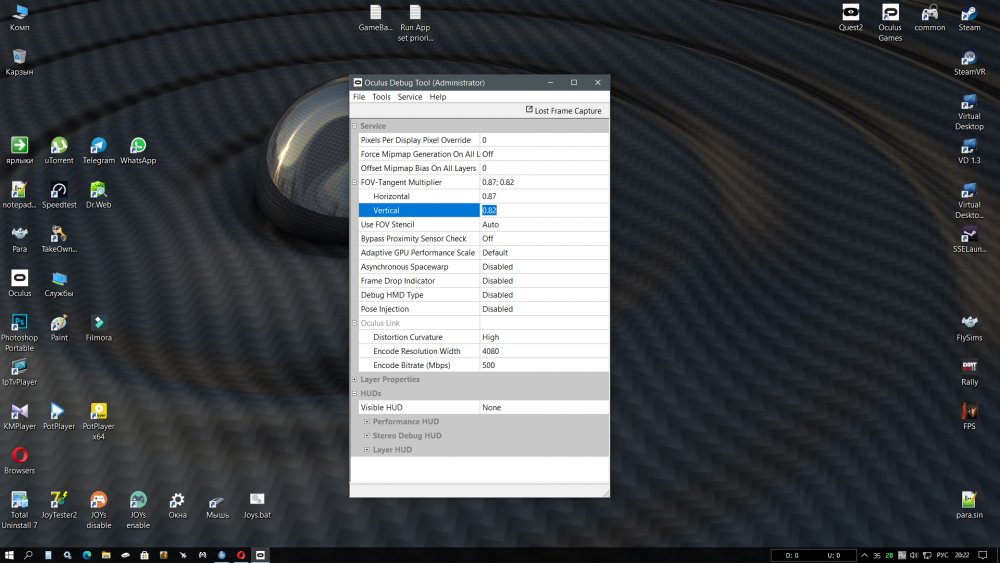Click the Windows Start button
The height and width of the screenshot is (563, 1000).
[9, 554]
